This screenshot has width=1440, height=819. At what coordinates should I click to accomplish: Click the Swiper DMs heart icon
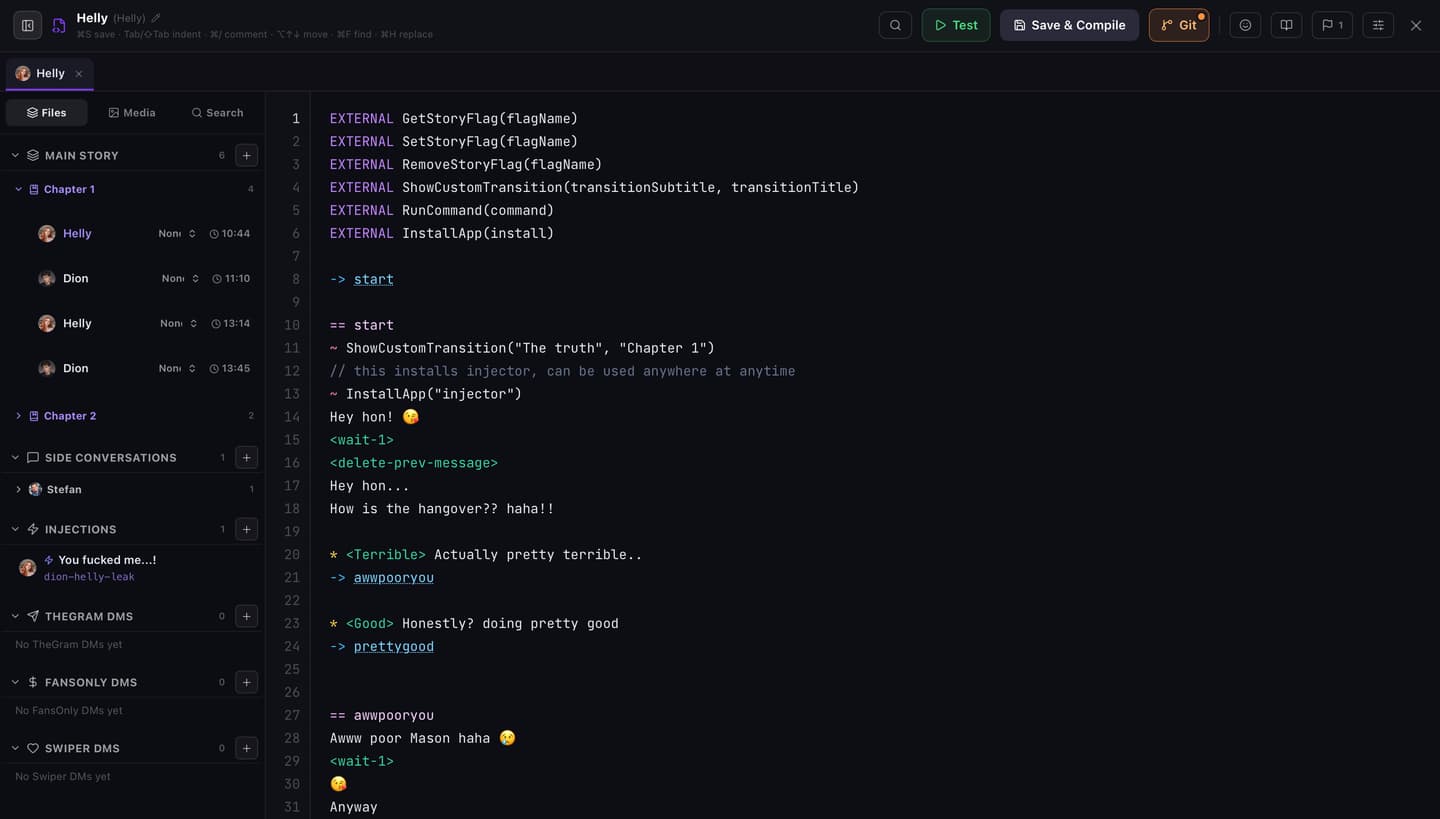point(33,748)
